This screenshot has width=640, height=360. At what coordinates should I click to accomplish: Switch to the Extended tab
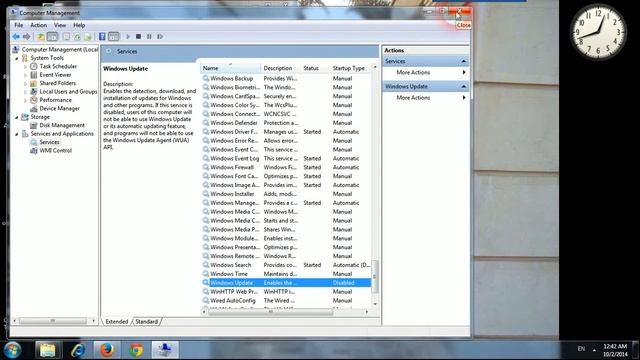(117, 322)
